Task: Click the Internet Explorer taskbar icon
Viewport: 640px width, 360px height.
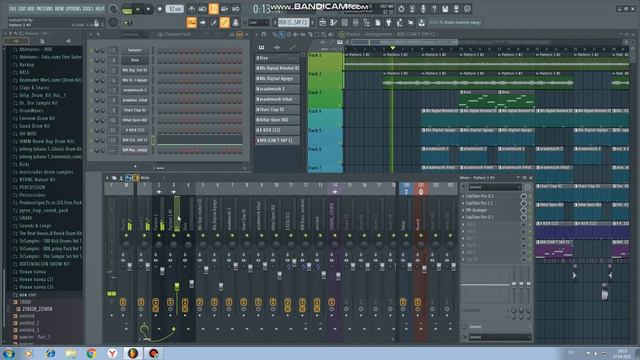Action: [x=50, y=353]
